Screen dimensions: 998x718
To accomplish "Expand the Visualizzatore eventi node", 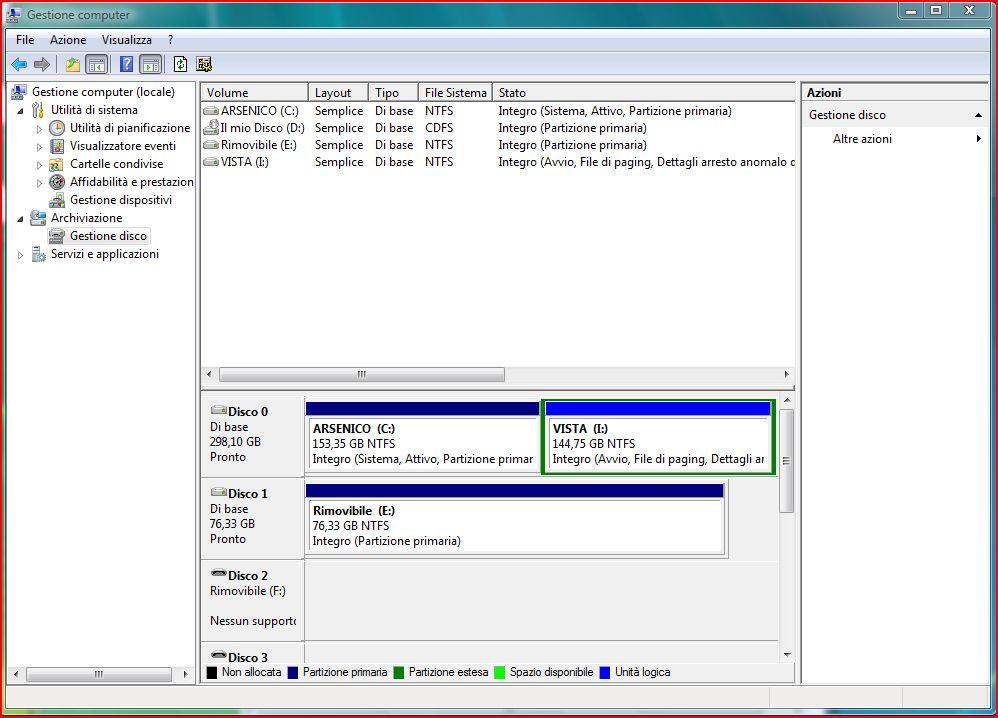I will pos(39,147).
